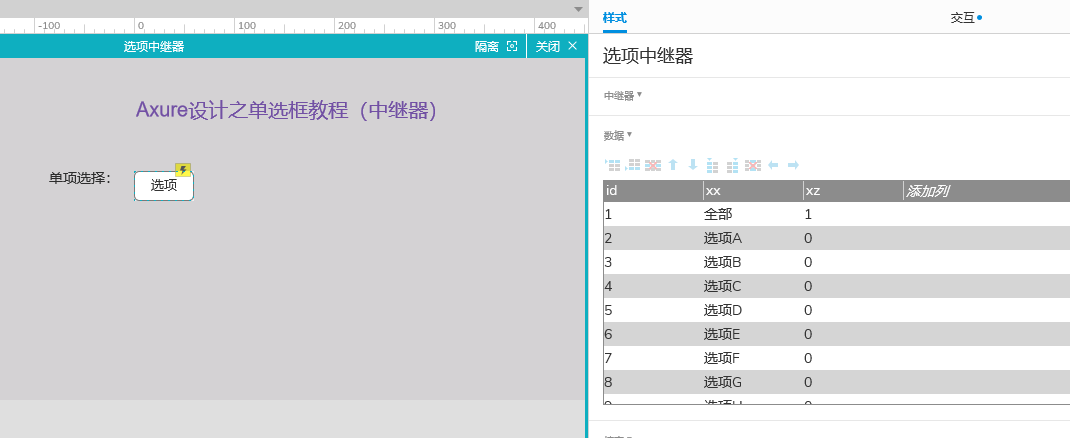Click the yellow lightning interaction badge

click(182, 170)
